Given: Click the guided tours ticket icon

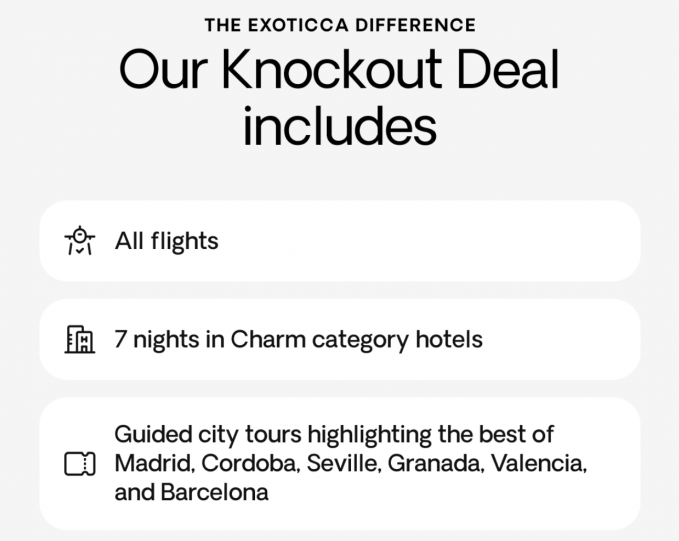Looking at the screenshot, I should [79, 464].
